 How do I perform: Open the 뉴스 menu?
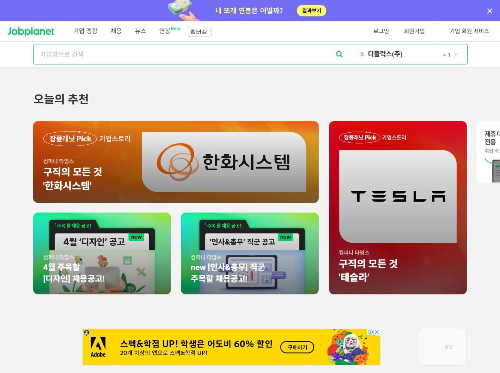[x=140, y=31]
